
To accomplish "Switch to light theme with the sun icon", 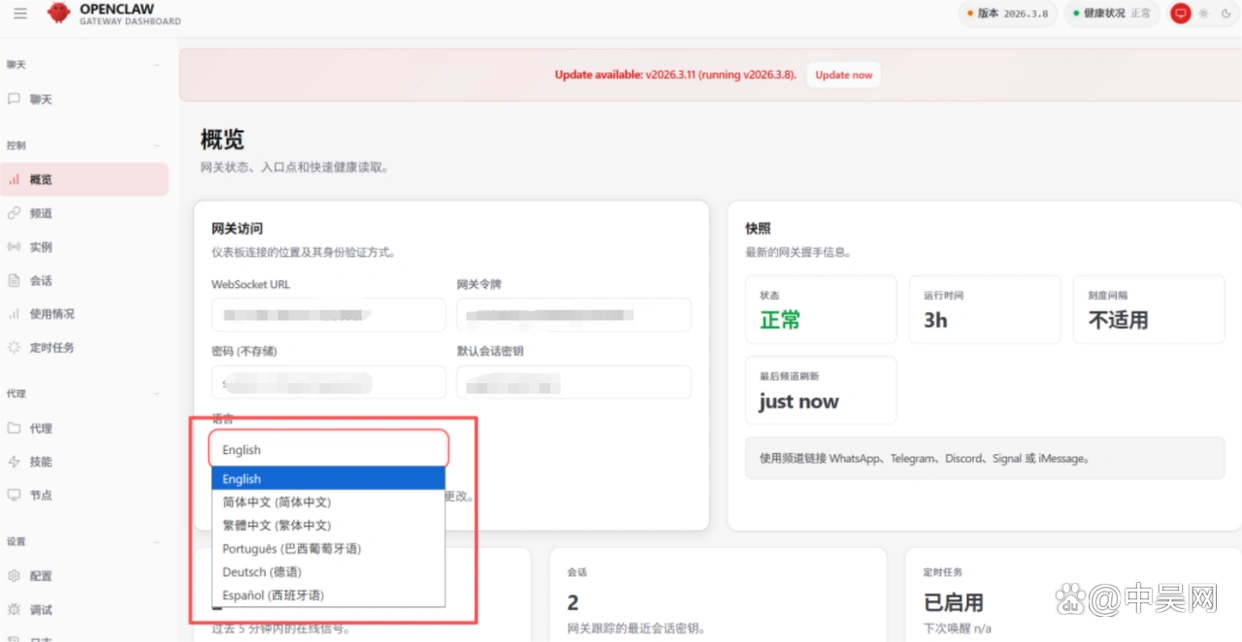I will tap(1203, 13).
